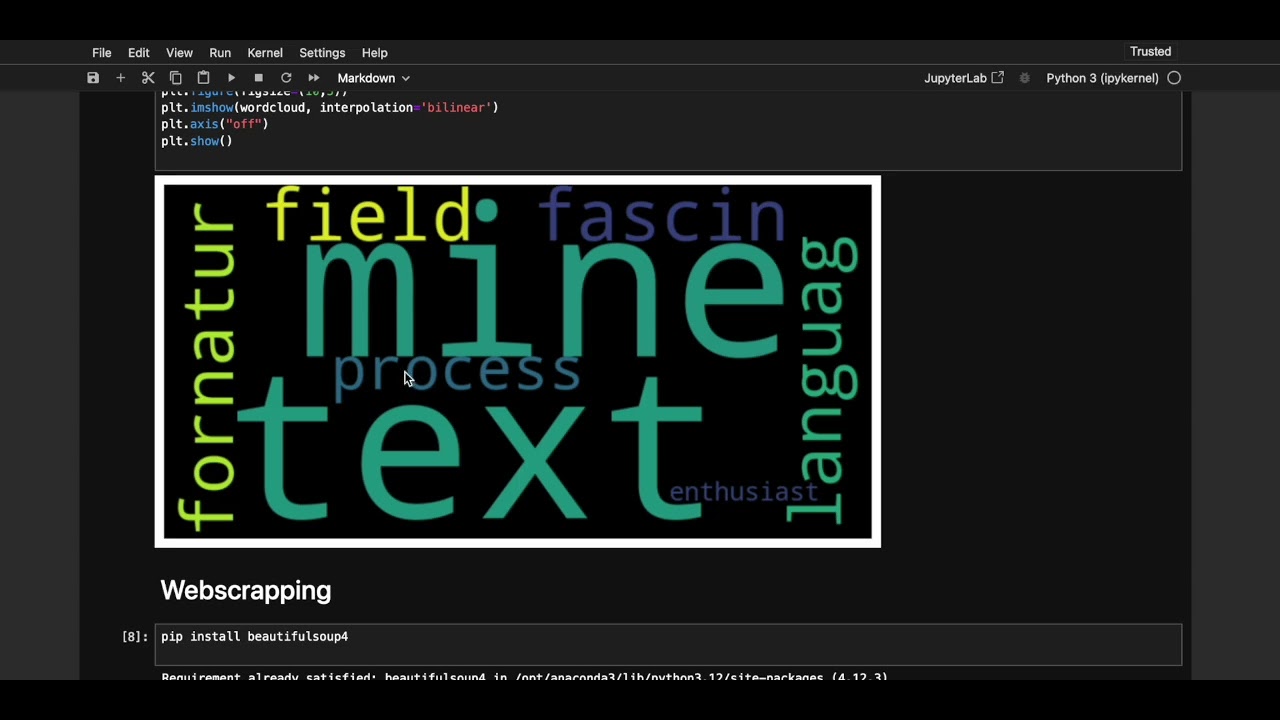
Task: Click the [8]: cell execution prompt
Action: [135, 637]
